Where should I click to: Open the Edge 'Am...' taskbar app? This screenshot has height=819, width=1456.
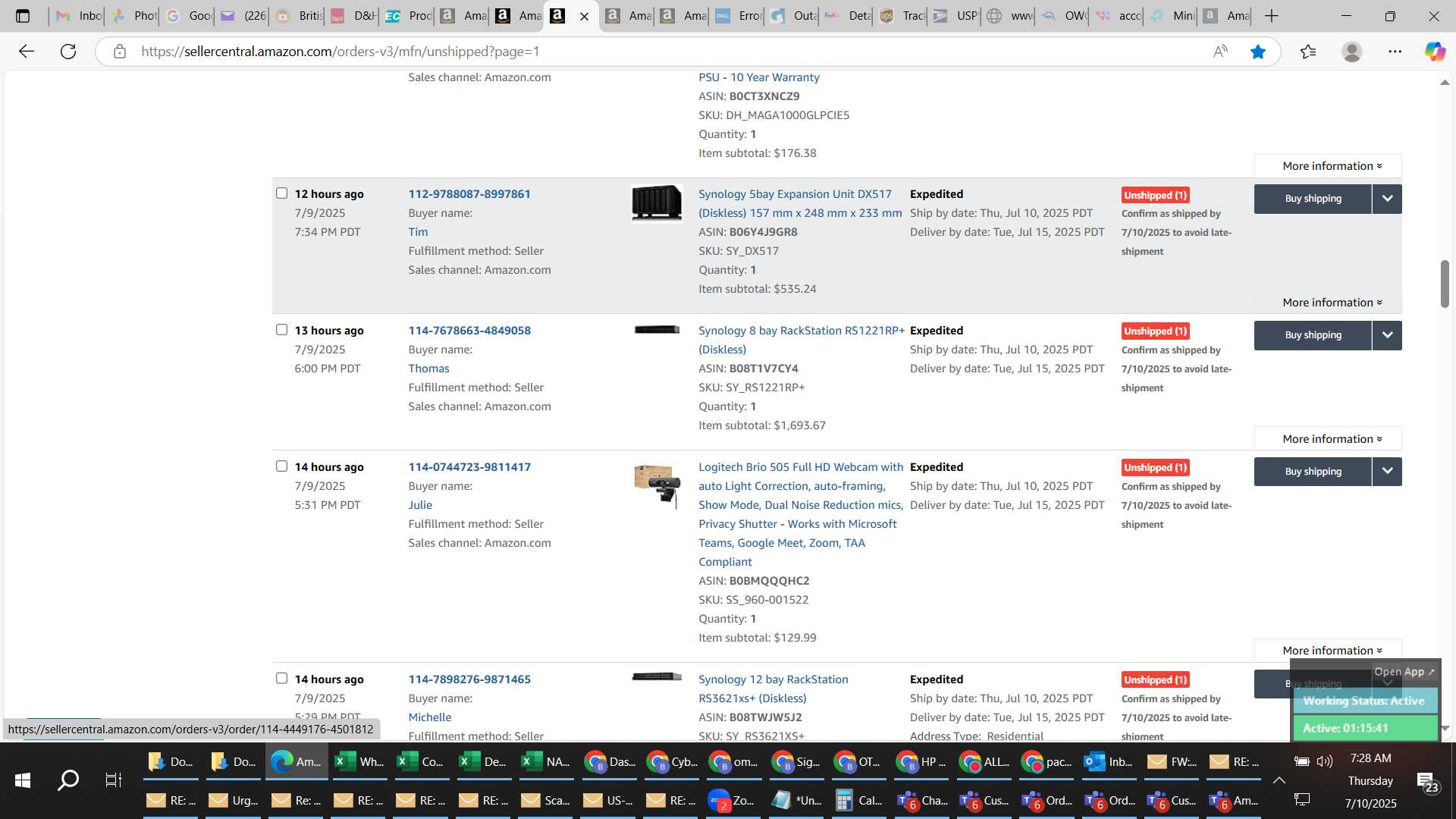[x=297, y=761]
